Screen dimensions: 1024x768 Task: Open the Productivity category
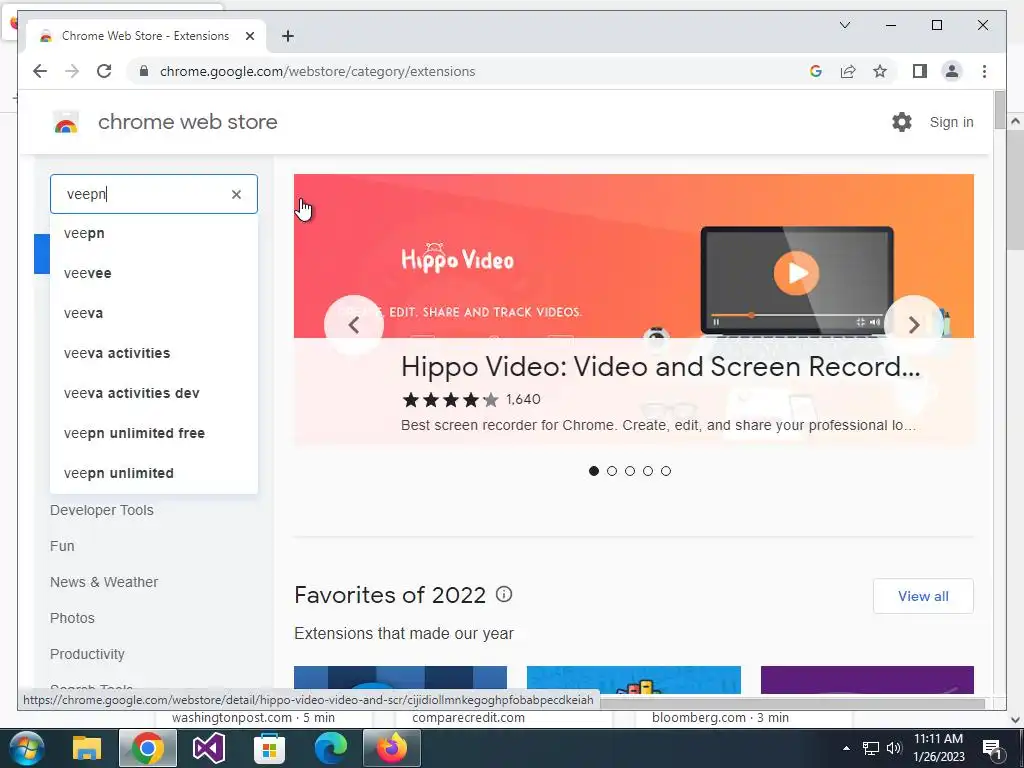click(87, 654)
